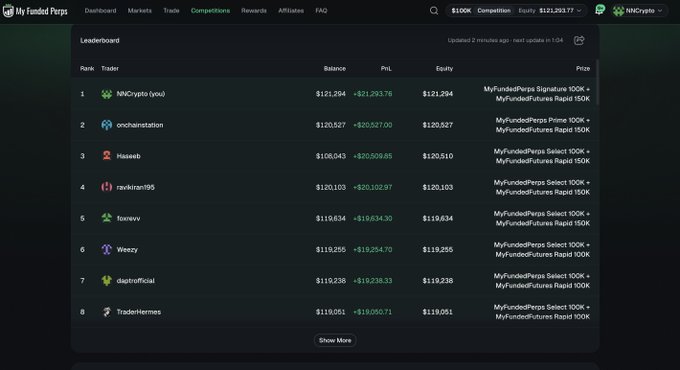Click ravikiran195's avatar icon

(x=107, y=187)
